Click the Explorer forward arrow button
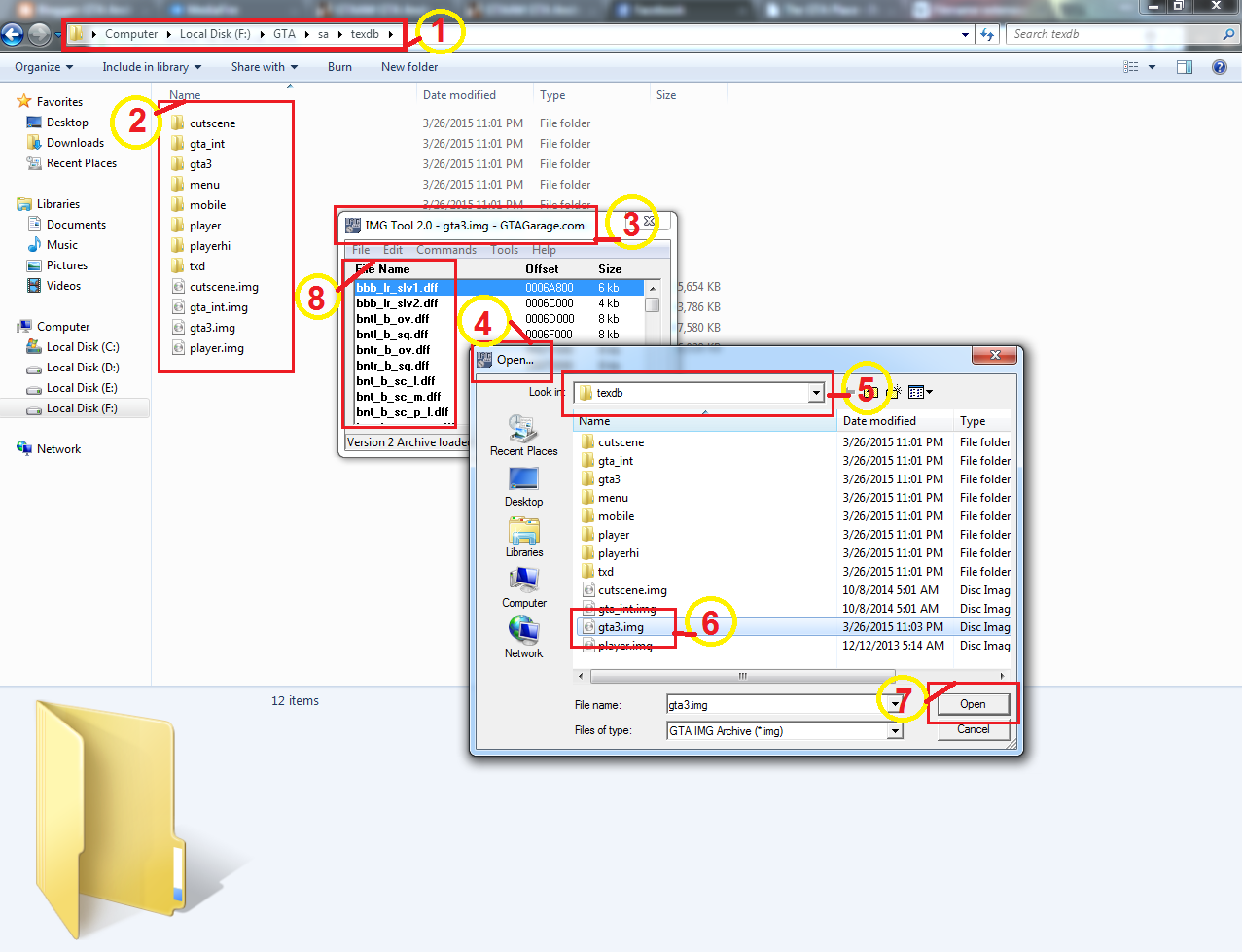Screen dimensions: 1242x952 [39, 34]
